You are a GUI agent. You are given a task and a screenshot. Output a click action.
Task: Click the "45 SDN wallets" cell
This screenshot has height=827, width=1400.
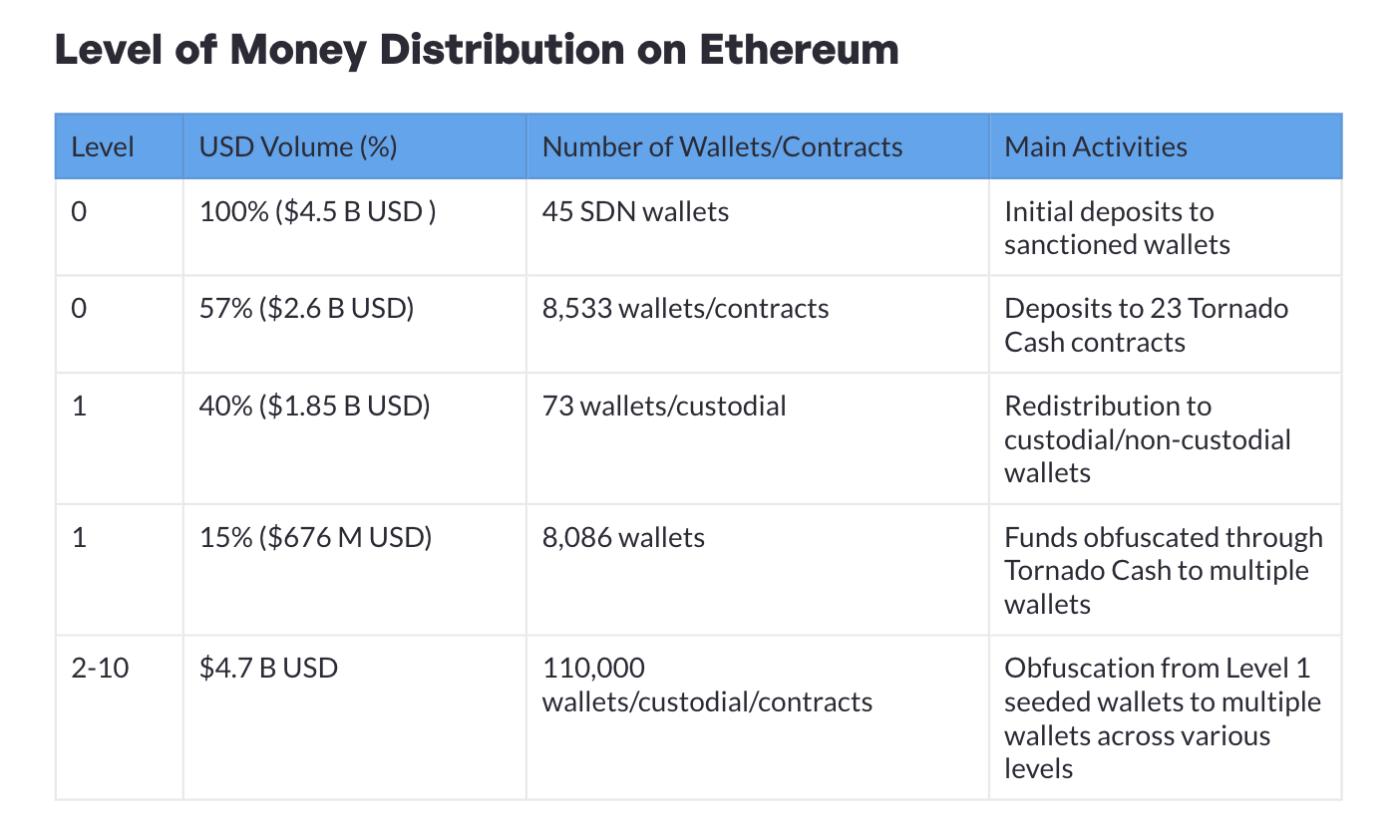coord(635,212)
